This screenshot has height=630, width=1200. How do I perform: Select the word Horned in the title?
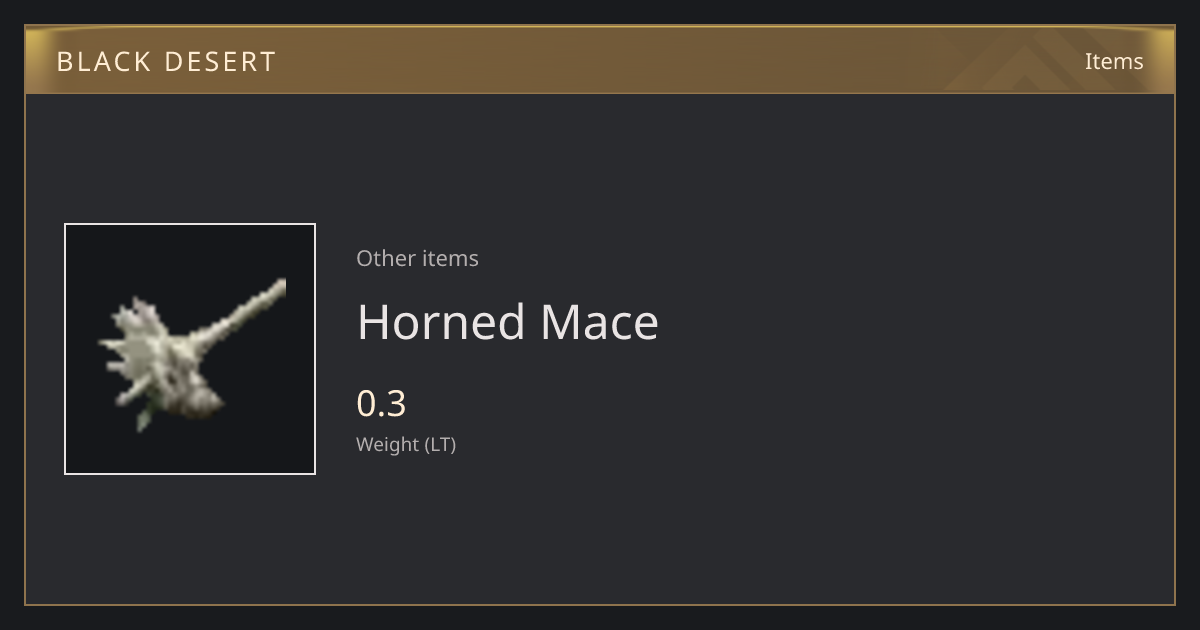tap(441, 322)
